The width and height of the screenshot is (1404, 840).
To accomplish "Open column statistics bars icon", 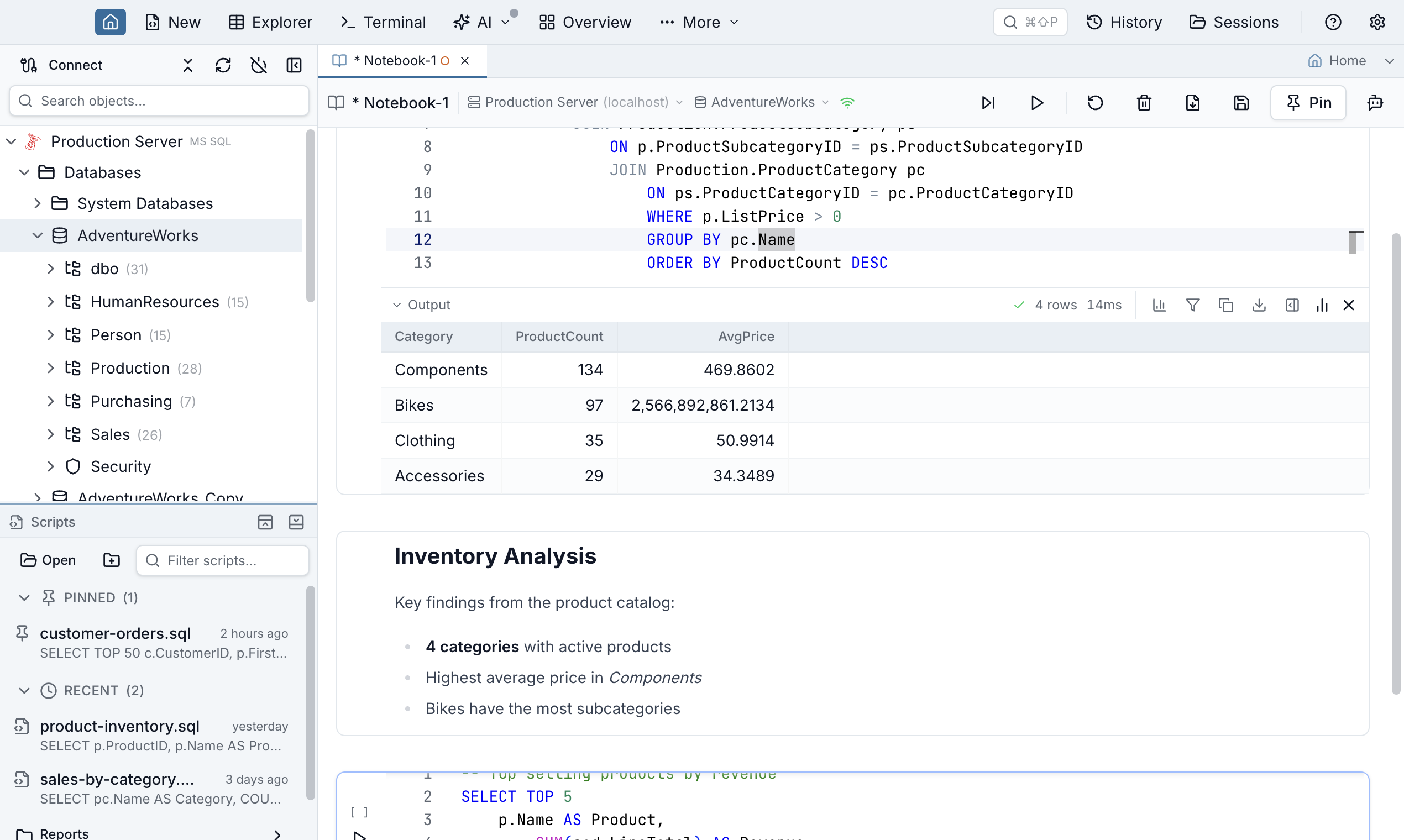I will pos(1322,305).
